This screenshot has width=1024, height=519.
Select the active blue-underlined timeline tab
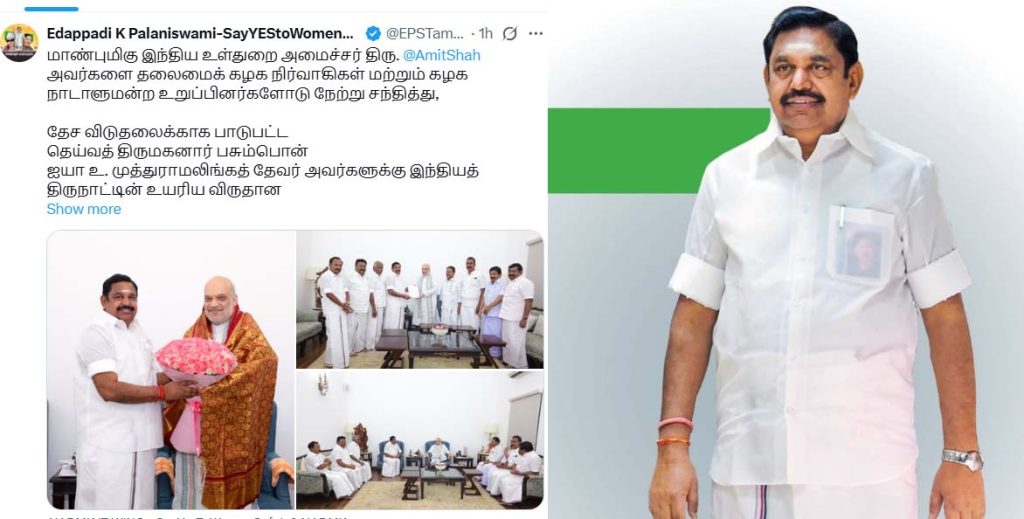click(x=52, y=9)
